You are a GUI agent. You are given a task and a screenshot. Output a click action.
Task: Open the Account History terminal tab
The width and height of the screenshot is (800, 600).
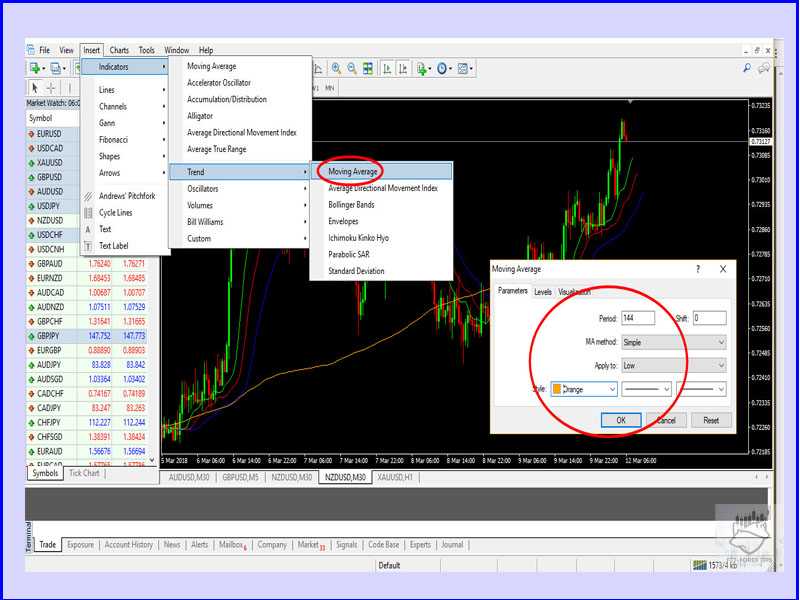pyautogui.click(x=129, y=545)
